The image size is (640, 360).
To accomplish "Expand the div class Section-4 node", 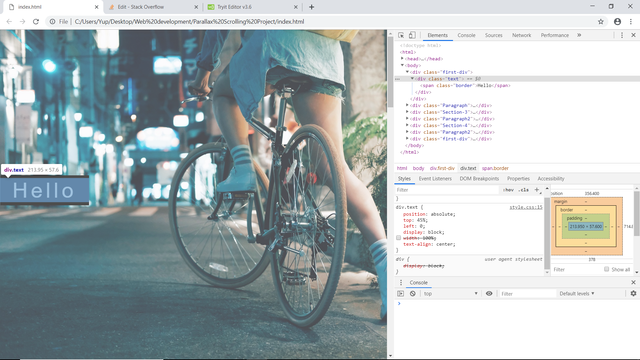I will click(407, 125).
